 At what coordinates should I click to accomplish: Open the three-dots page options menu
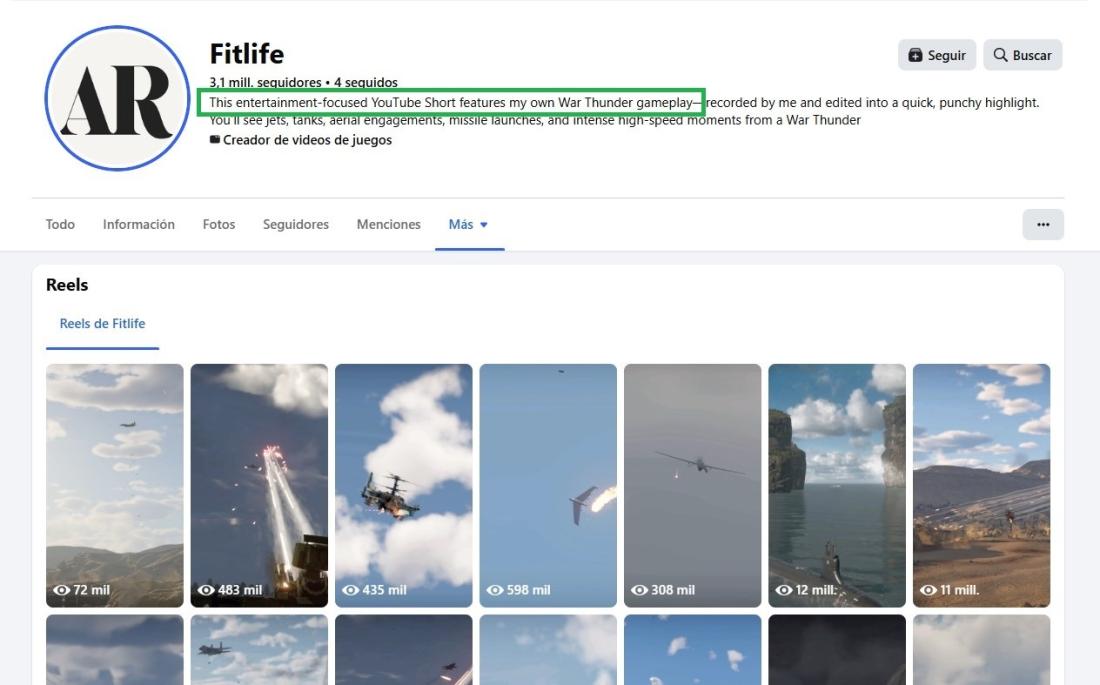click(1043, 225)
